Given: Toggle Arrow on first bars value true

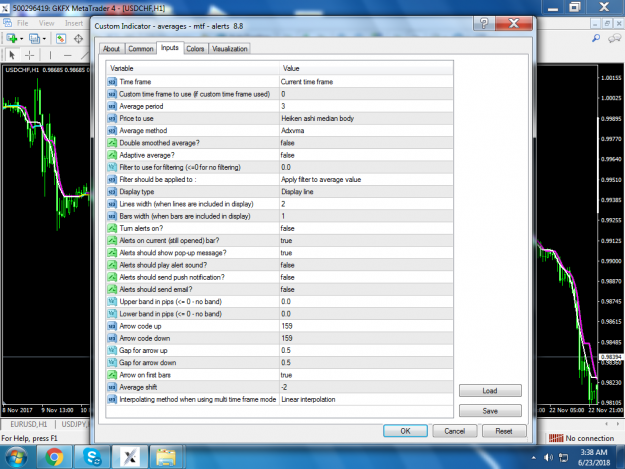Looking at the screenshot, I should point(366,375).
